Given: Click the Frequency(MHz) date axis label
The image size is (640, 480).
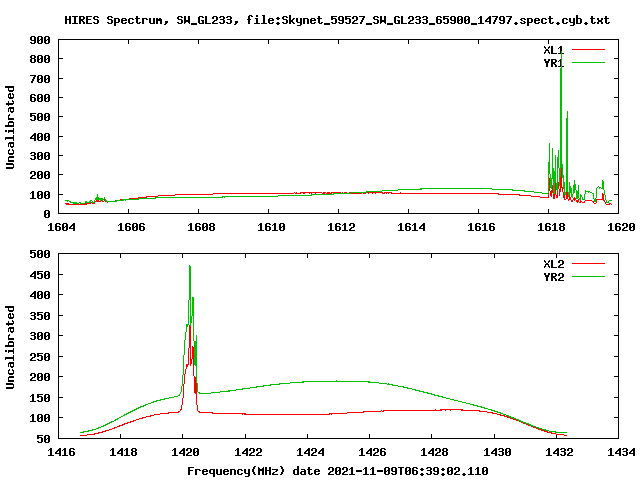Looking at the screenshot, I should click(x=338, y=471).
